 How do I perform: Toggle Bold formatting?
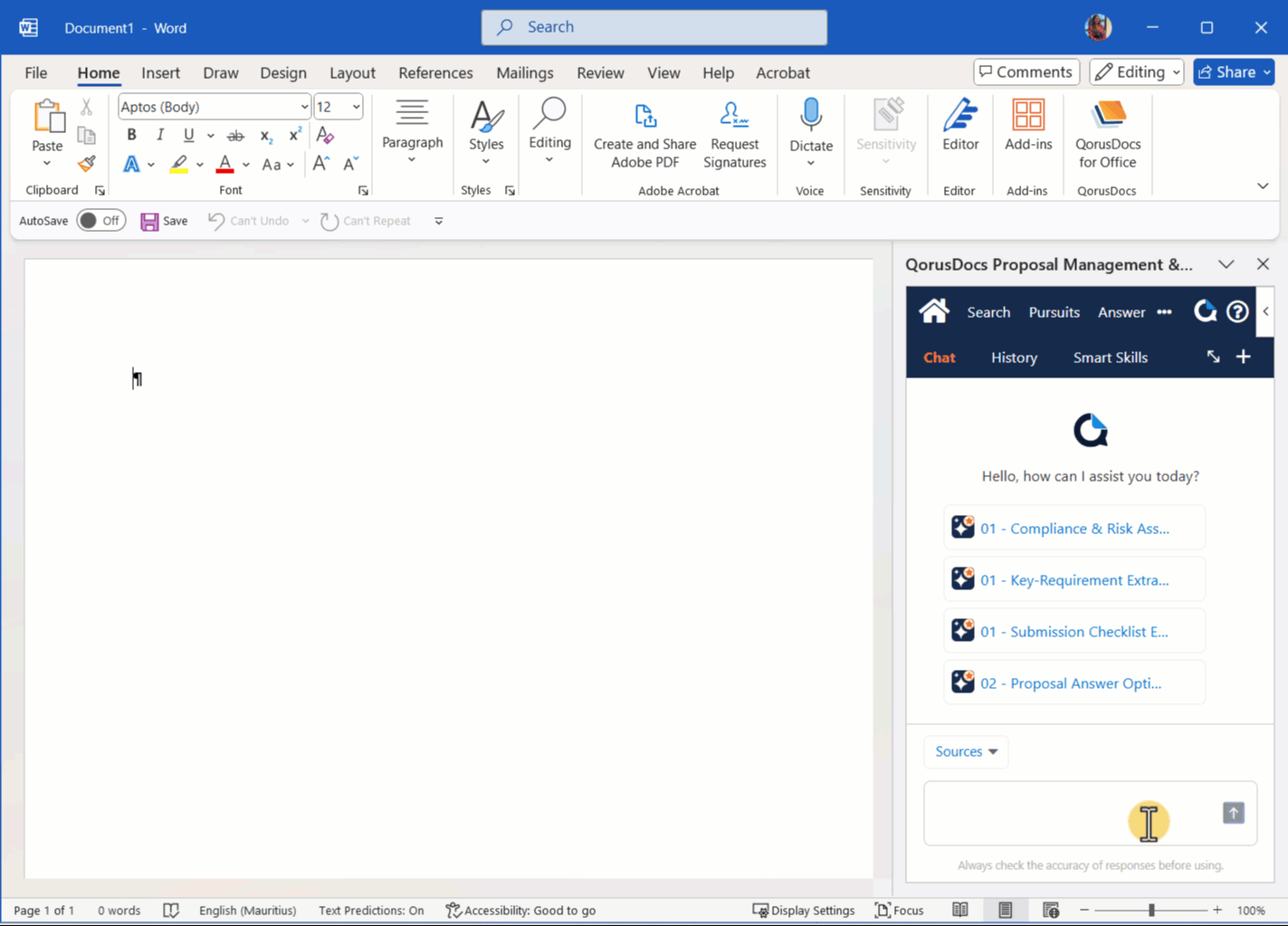tap(131, 135)
